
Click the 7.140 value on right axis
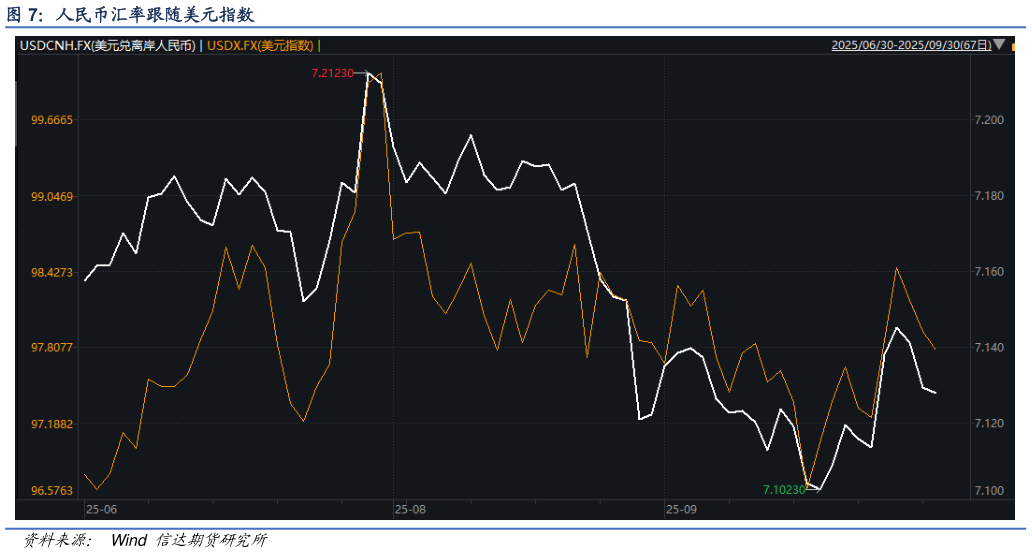[x=988, y=348]
